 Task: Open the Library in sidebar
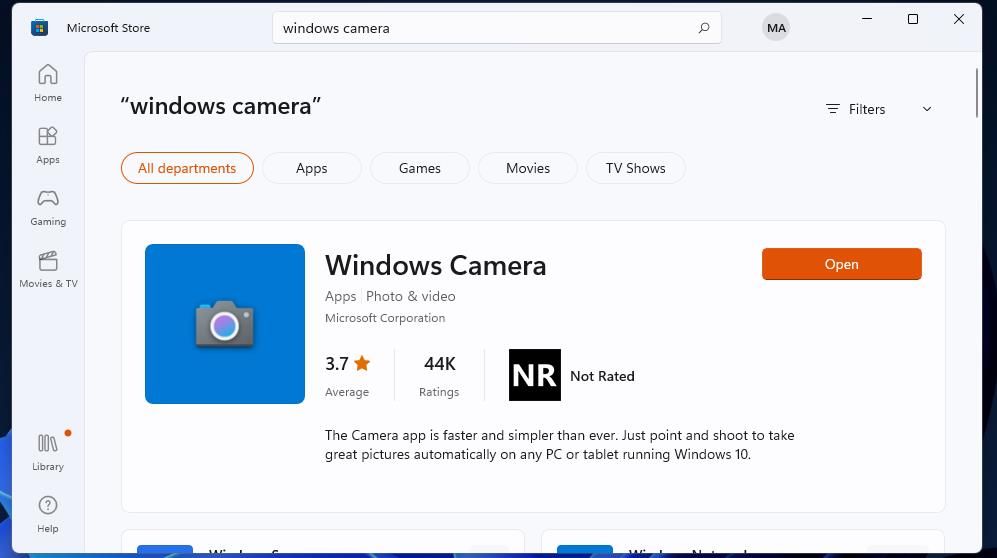click(48, 453)
